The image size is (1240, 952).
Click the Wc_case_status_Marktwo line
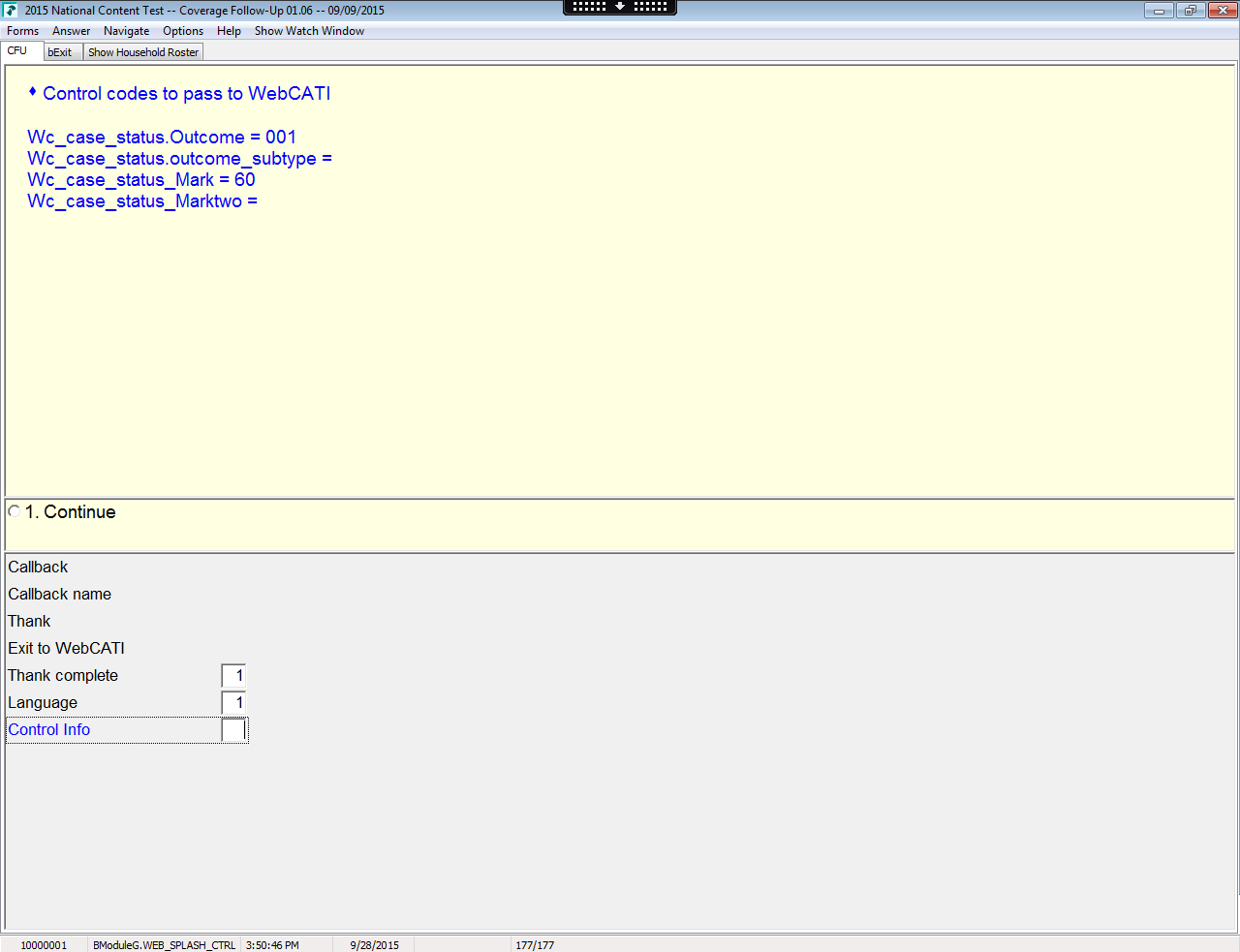(x=142, y=201)
